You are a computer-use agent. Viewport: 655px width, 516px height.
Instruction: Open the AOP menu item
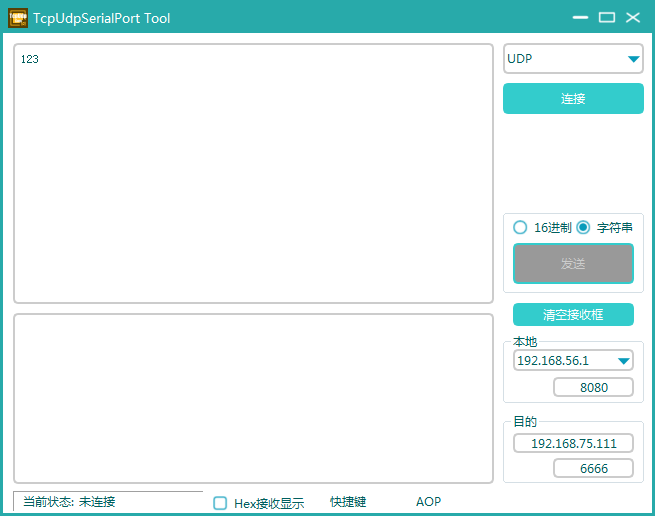click(428, 502)
